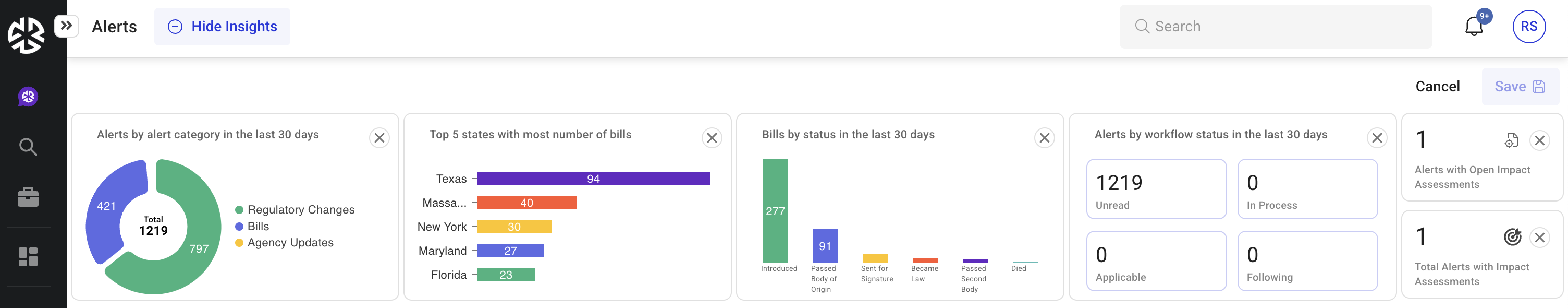Toggle the Agency Updates legend item
The image size is (1568, 308).
click(284, 243)
